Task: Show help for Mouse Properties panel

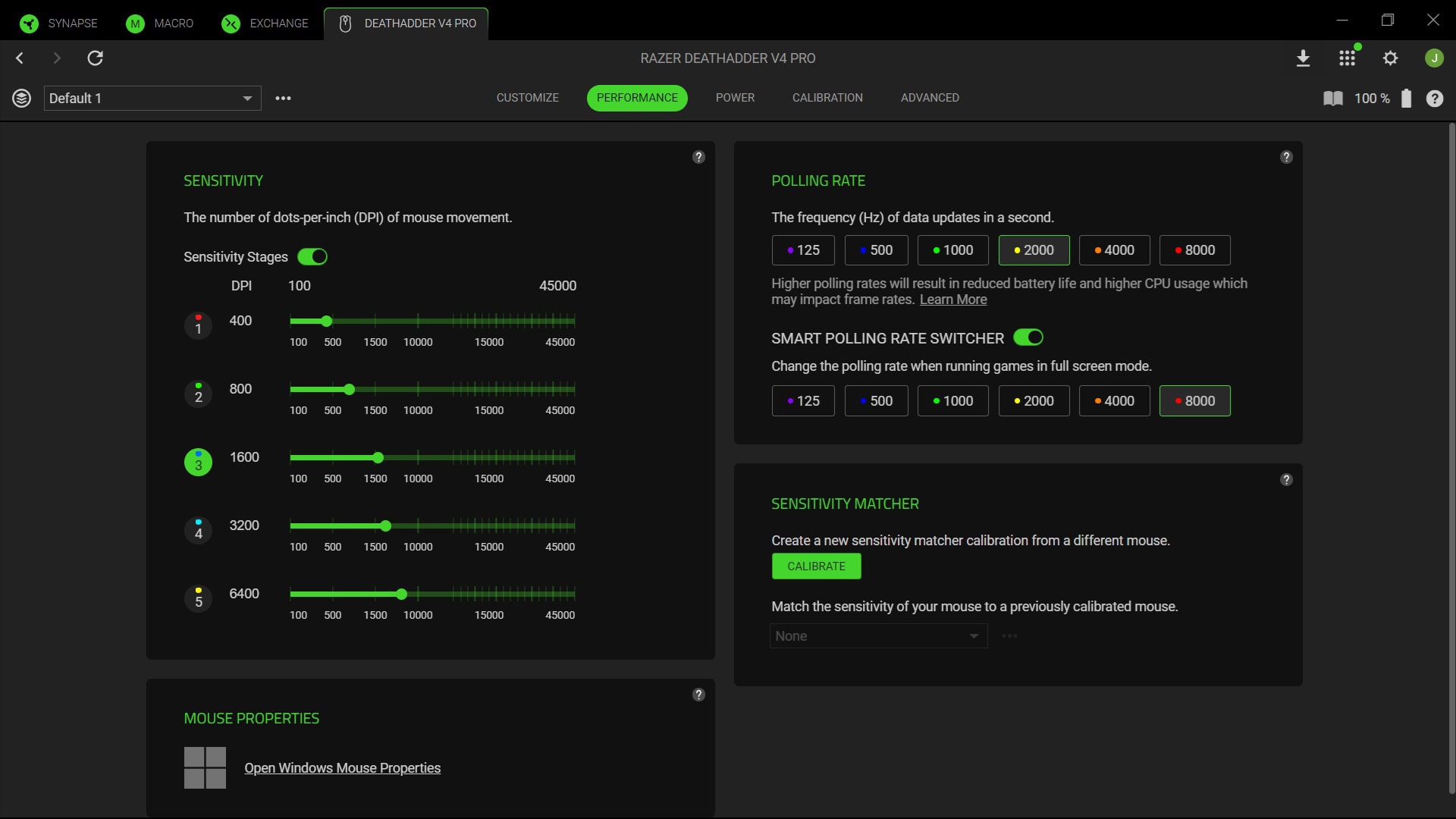Action: pos(698,695)
